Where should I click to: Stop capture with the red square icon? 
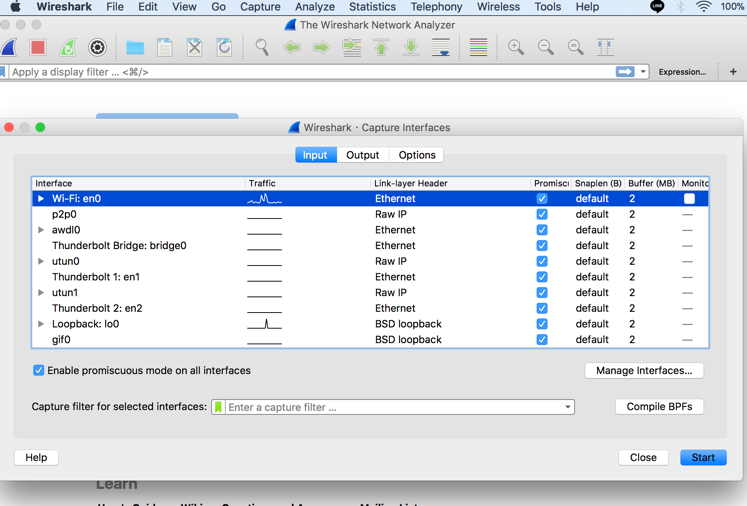(x=38, y=48)
